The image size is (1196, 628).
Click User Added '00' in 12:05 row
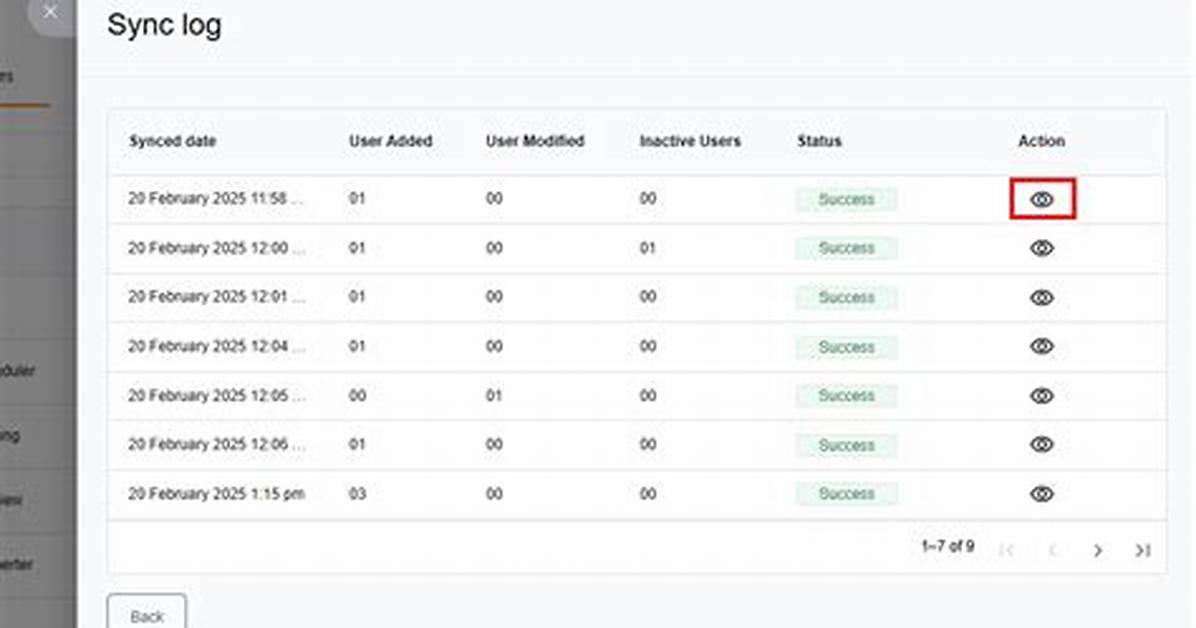[357, 395]
